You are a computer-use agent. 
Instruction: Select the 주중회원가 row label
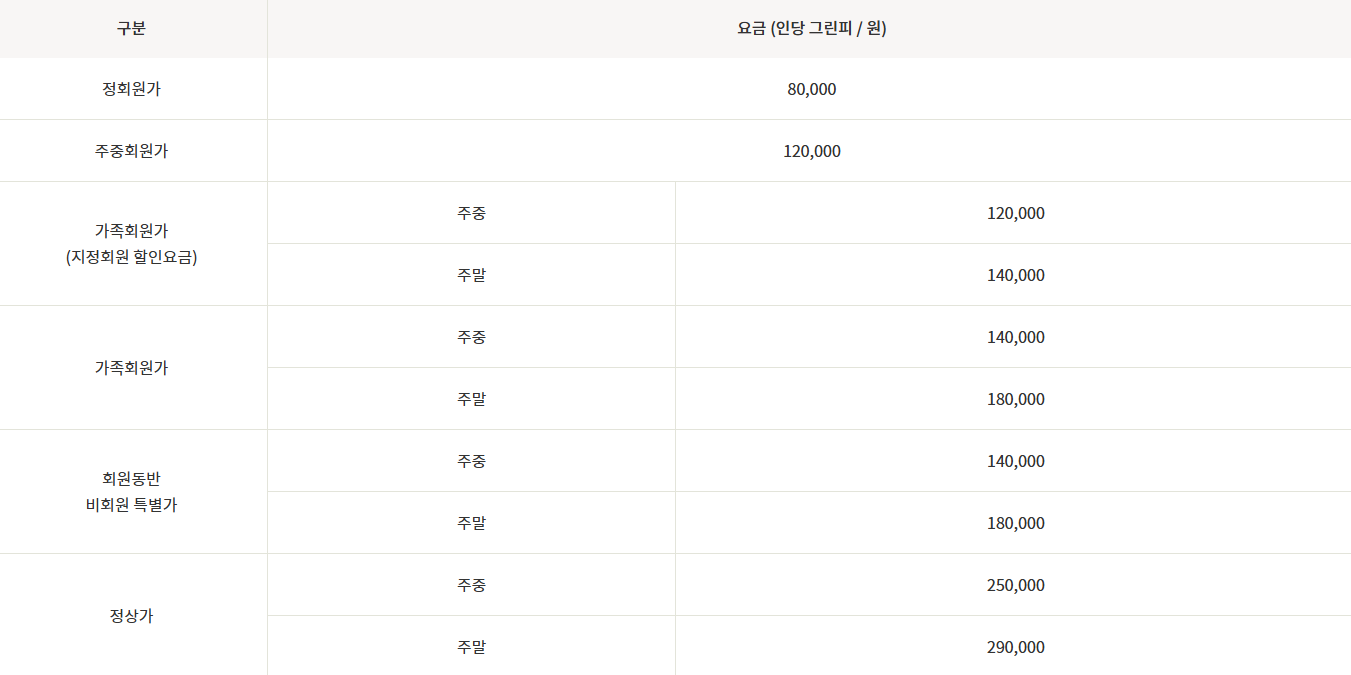(131, 151)
